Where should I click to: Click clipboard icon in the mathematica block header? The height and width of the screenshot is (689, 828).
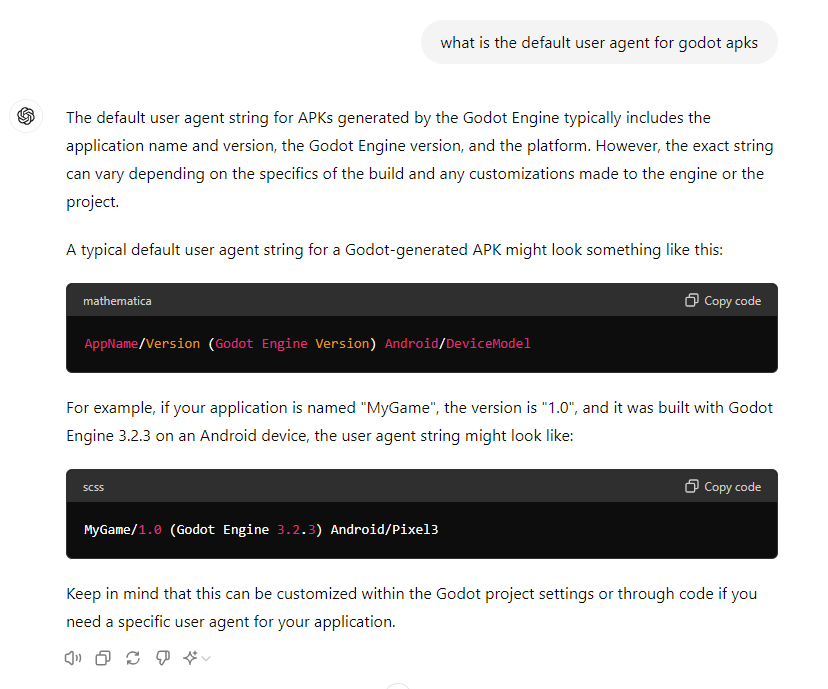coord(692,300)
